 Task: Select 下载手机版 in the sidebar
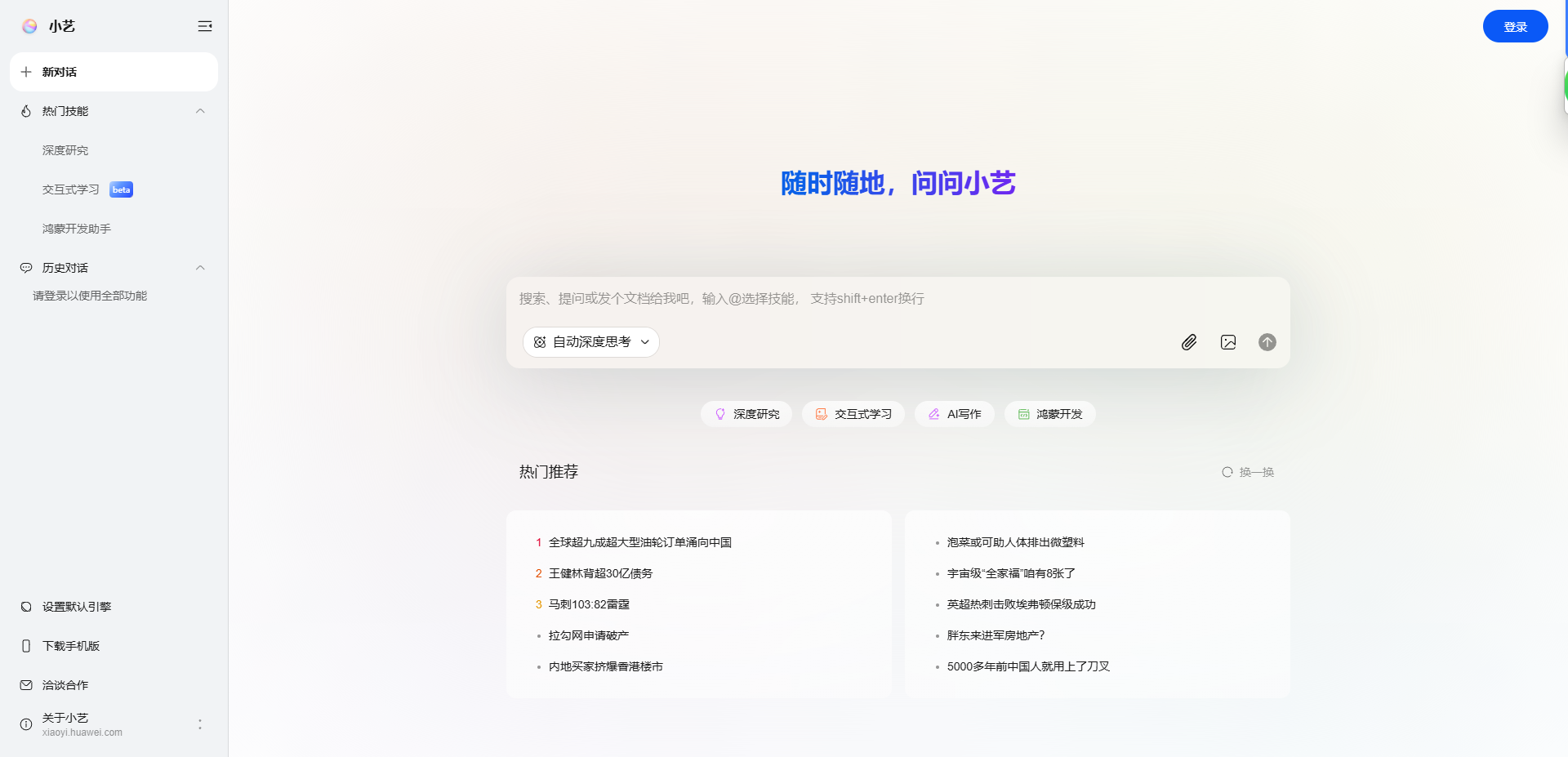pos(71,646)
